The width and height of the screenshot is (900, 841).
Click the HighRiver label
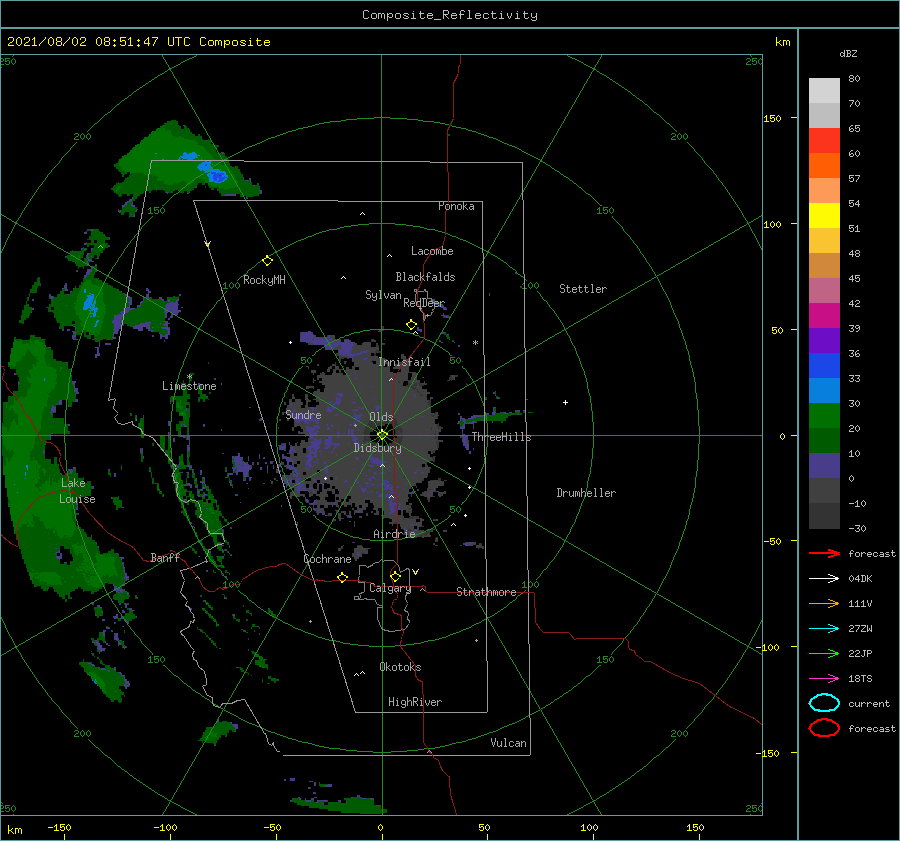(415, 702)
